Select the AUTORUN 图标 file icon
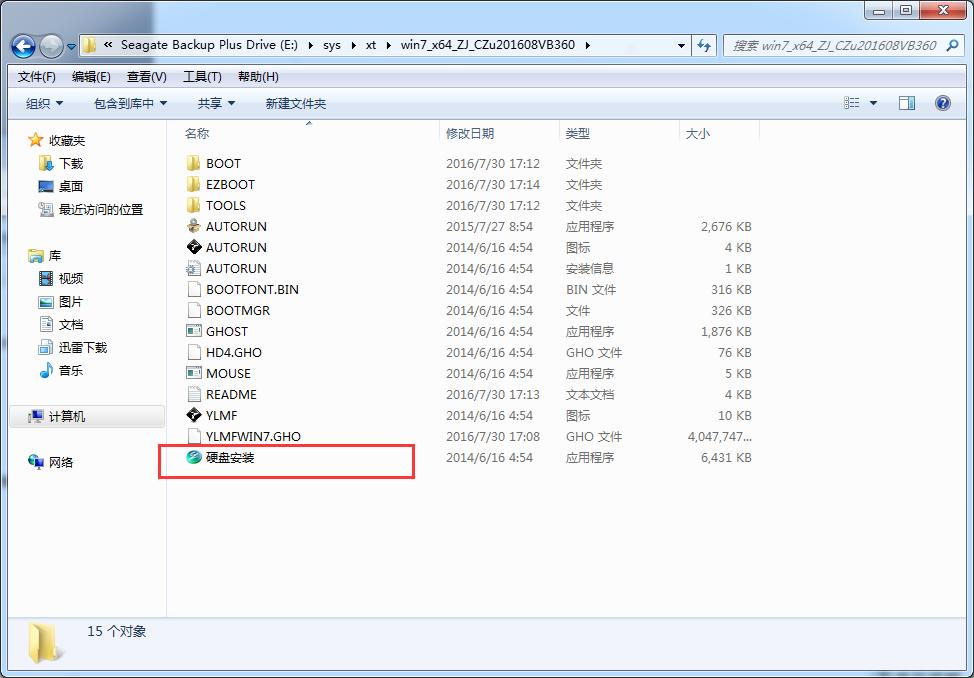Screen dimensions: 974x678 193,247
